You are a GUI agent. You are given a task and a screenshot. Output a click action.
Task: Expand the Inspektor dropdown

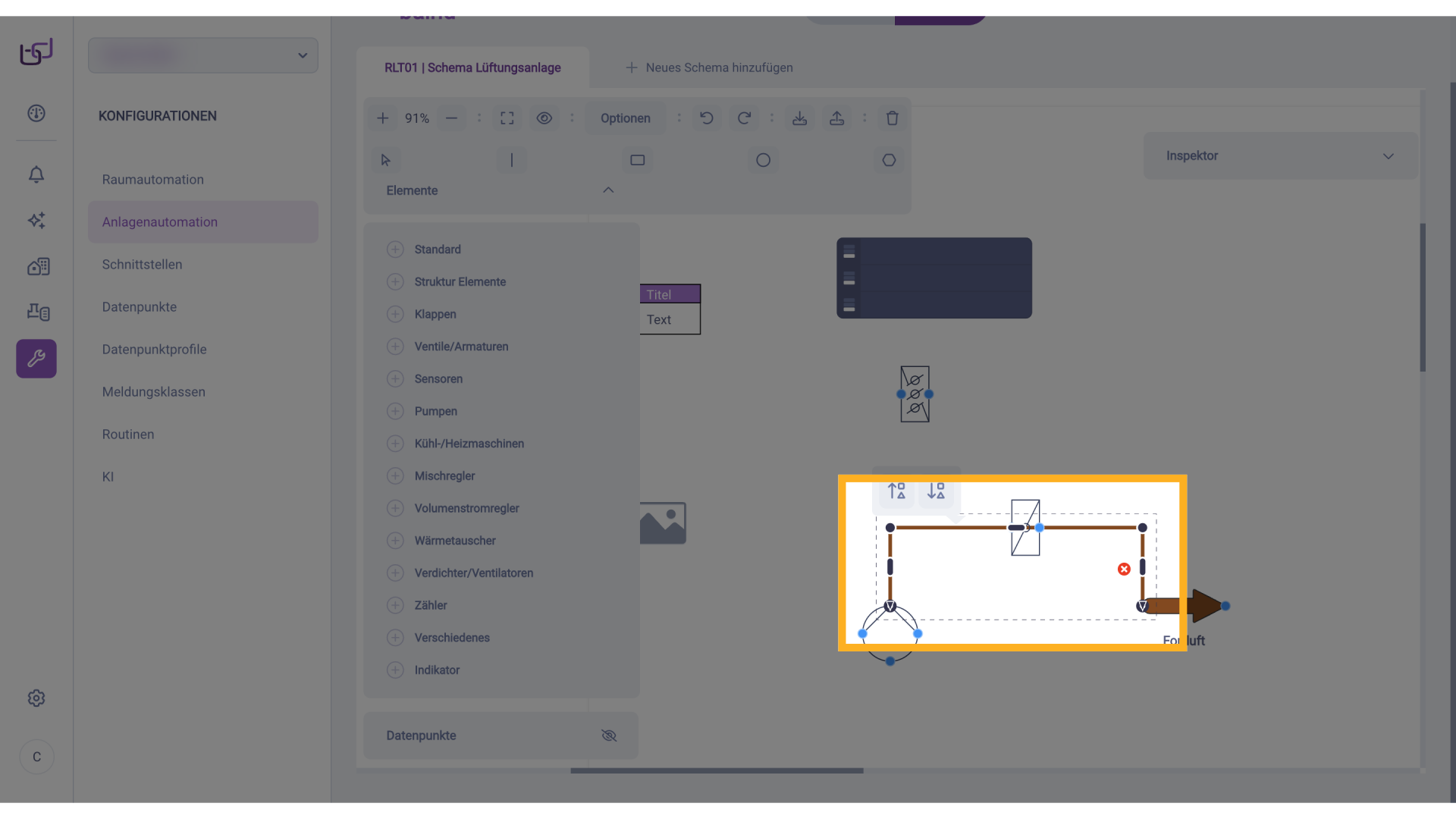(1388, 156)
